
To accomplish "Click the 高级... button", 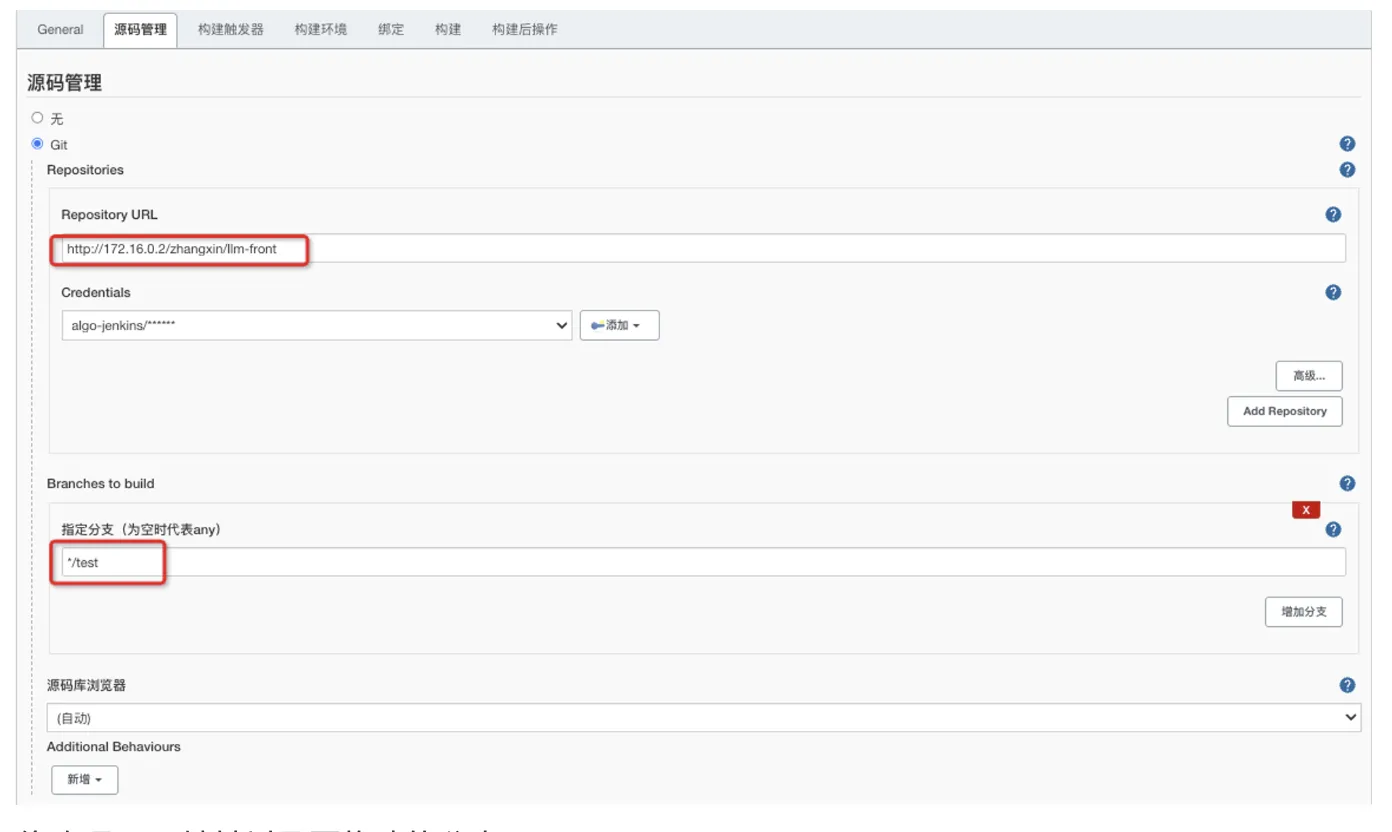I will pos(1309,376).
